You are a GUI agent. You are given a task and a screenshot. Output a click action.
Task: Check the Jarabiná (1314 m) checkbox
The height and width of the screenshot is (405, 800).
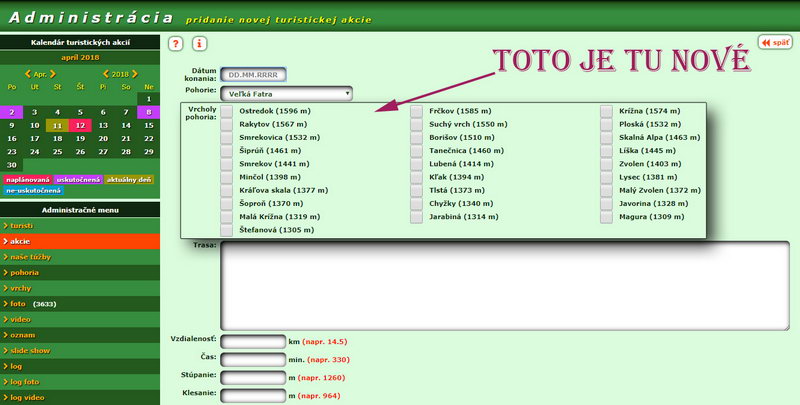click(416, 217)
